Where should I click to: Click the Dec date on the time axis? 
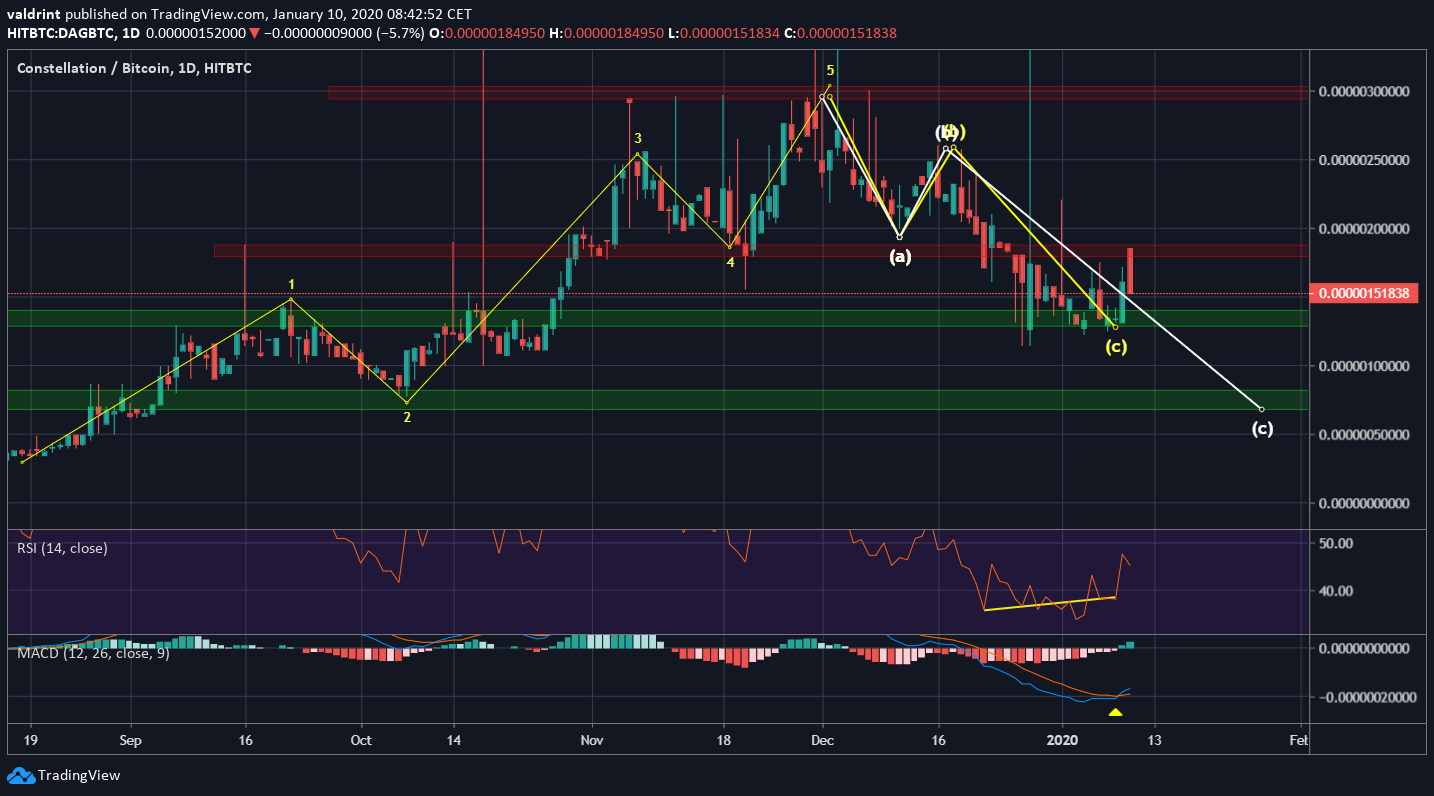tap(823, 741)
